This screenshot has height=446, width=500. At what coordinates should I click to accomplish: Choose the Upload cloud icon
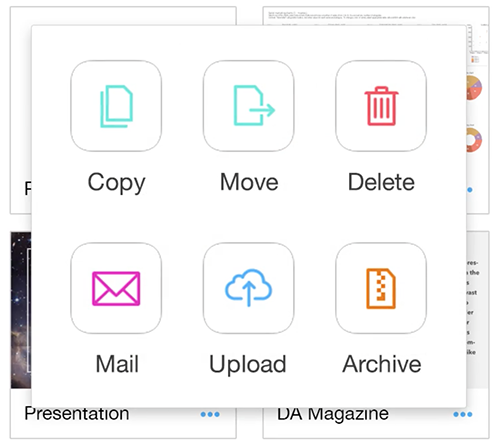[x=249, y=288]
